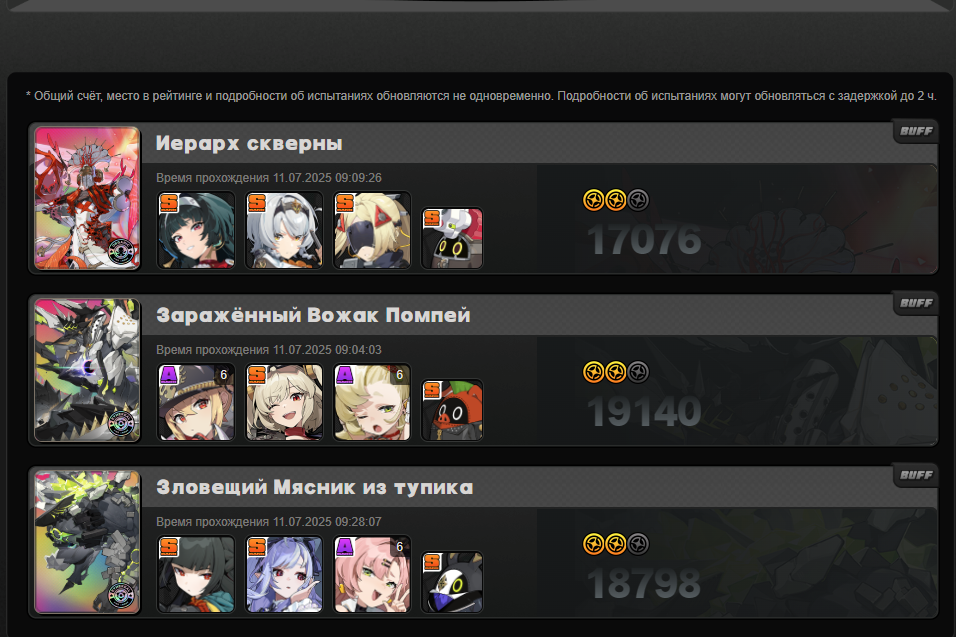Click winking blonde A-rank agent portrait
The height and width of the screenshot is (637, 956).
(372, 402)
